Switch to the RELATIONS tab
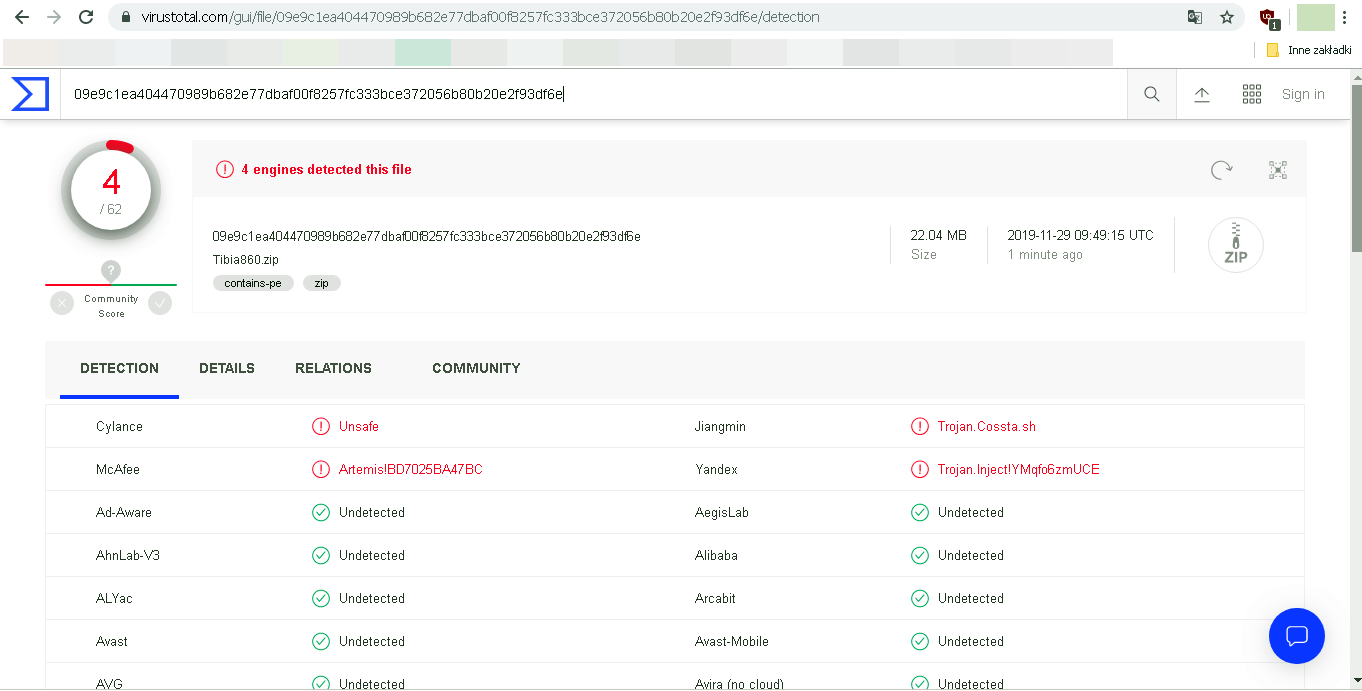The width and height of the screenshot is (1362, 691). tap(333, 368)
